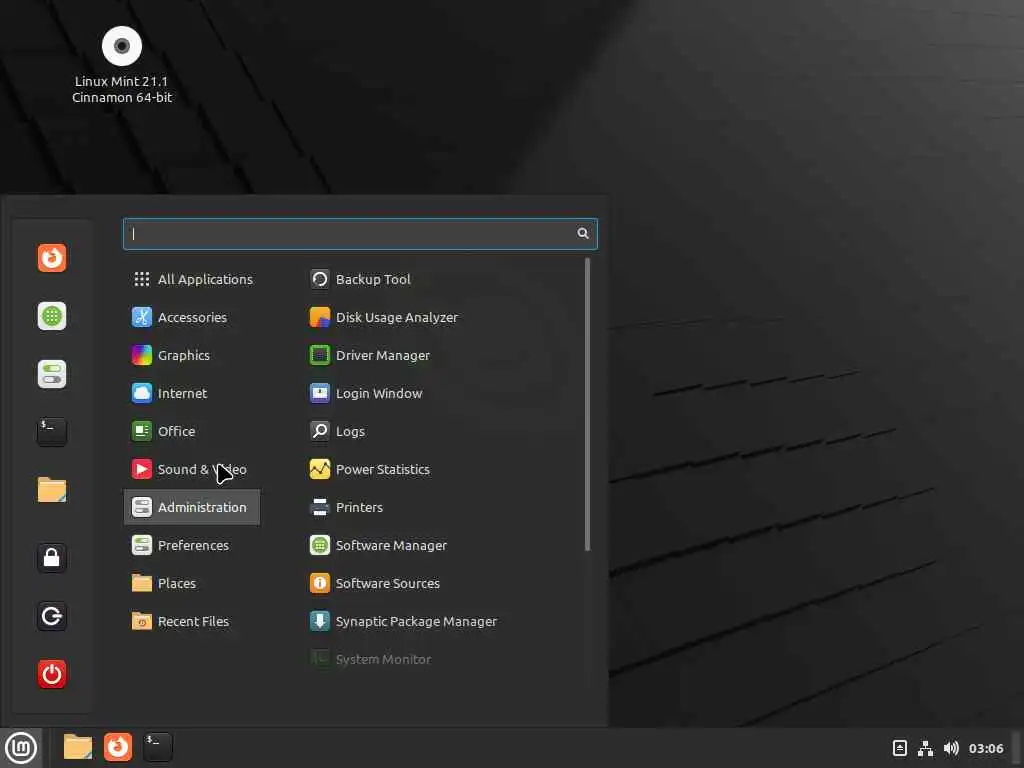Select the Linux Mint 21.1 desktop disc icon
The image size is (1024, 768).
(121, 46)
